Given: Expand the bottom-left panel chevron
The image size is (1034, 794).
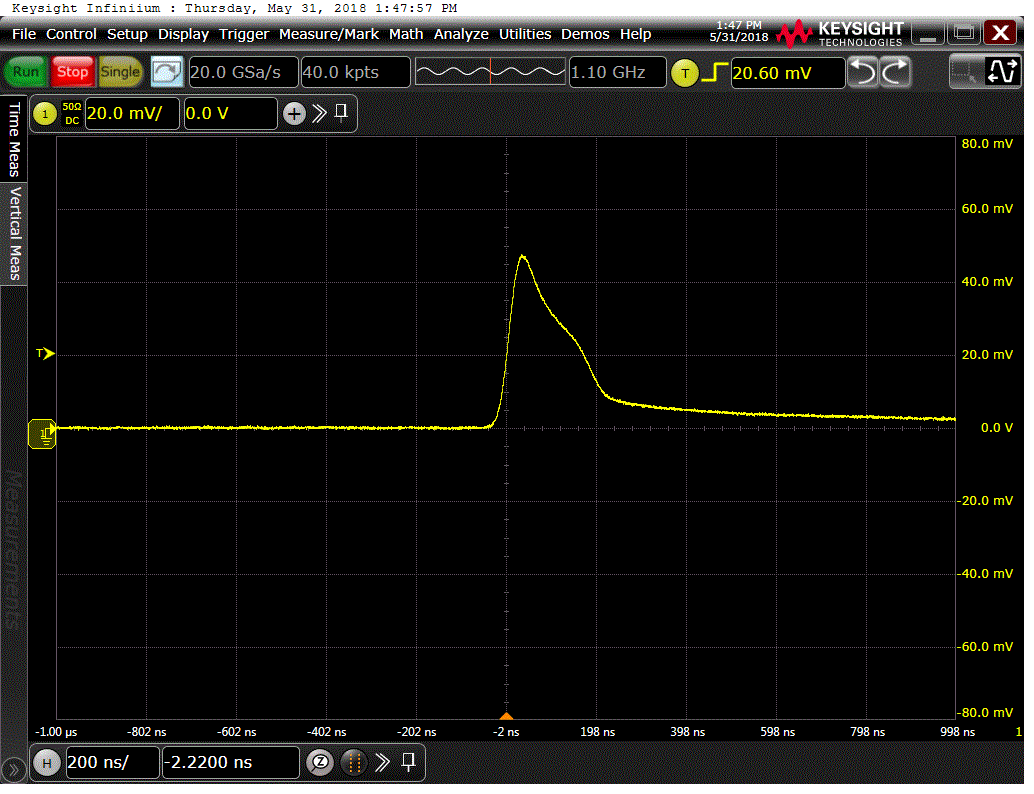Looking at the screenshot, I should pos(13,770).
